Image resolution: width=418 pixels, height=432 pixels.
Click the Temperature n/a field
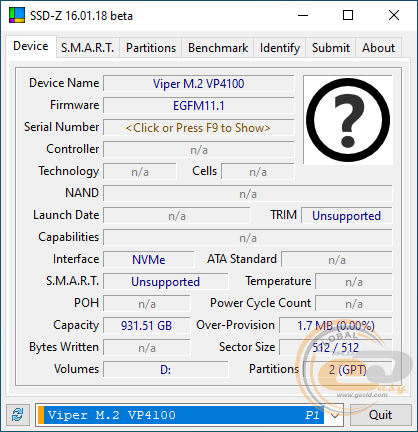(354, 282)
